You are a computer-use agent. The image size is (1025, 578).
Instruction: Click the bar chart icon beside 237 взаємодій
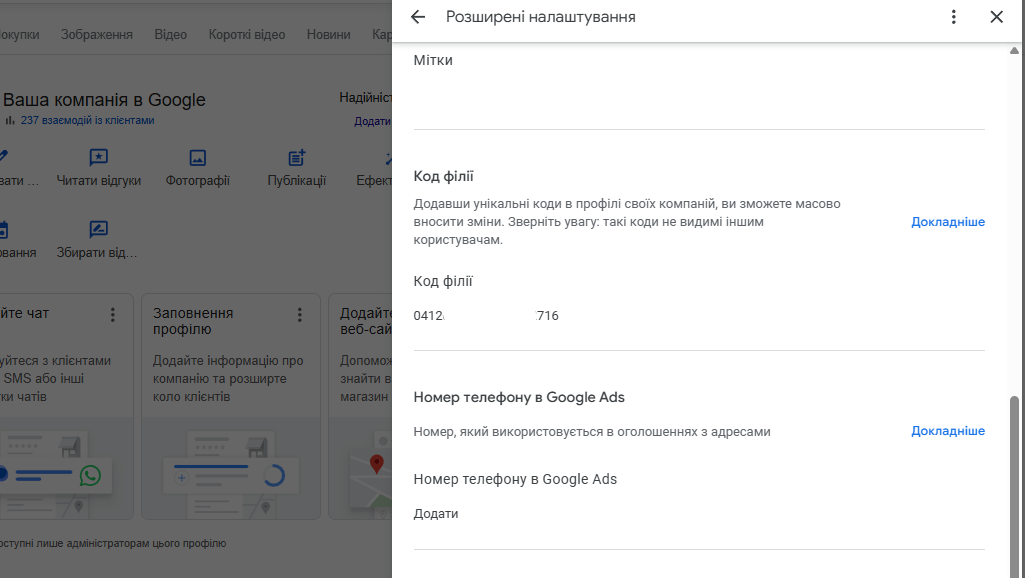click(x=10, y=120)
